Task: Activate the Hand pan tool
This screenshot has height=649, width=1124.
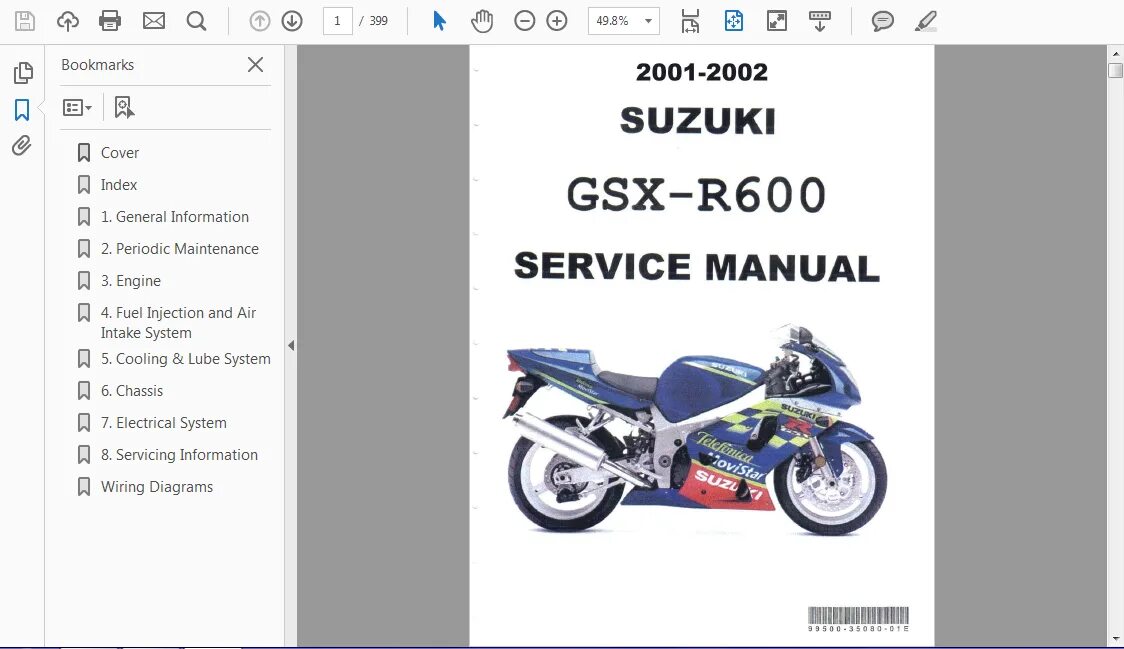Action: tap(482, 21)
